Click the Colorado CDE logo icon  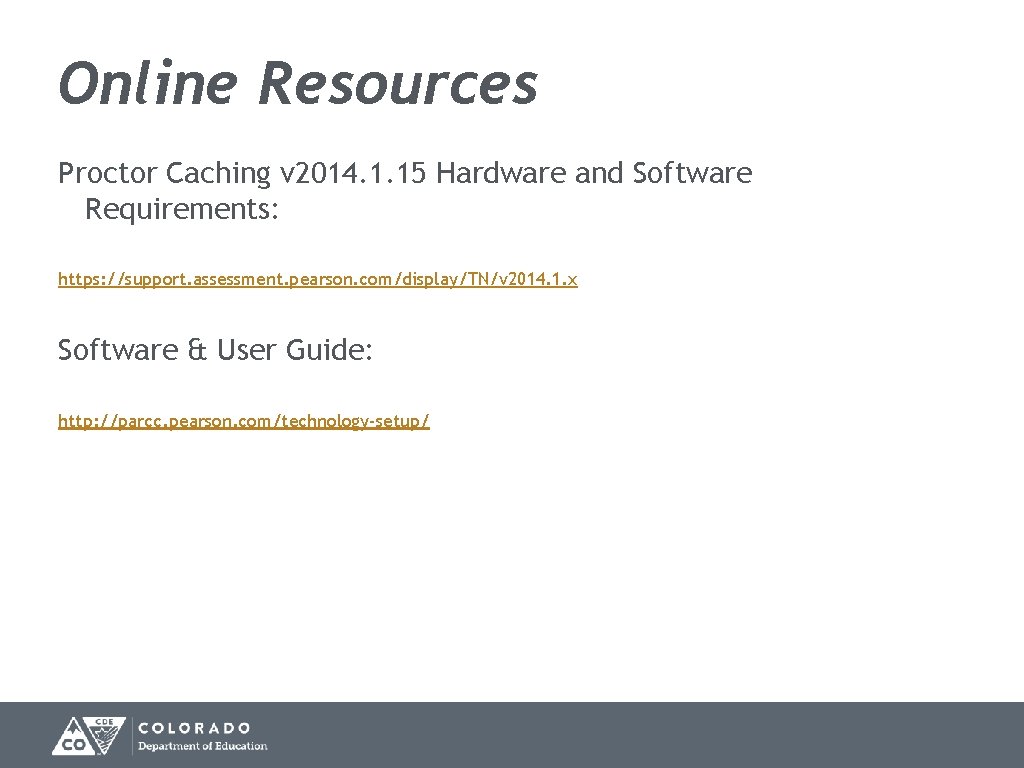[x=89, y=736]
